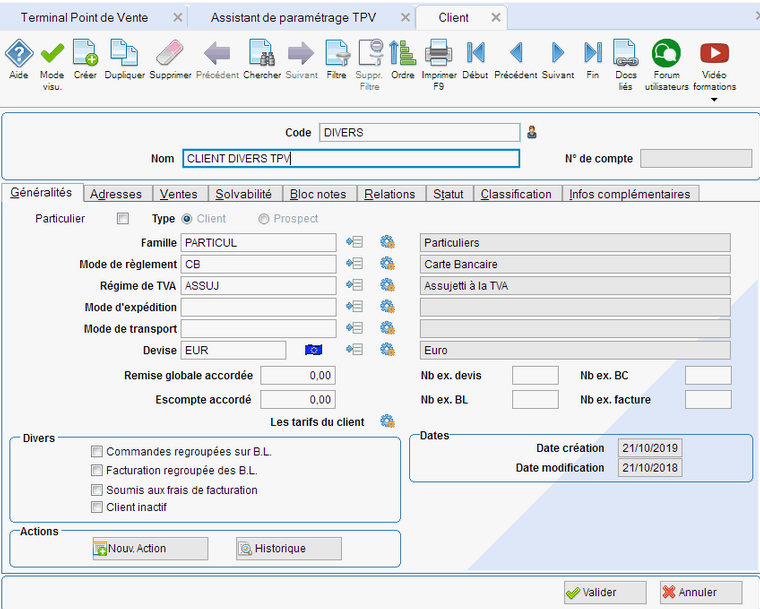
Task: Open the Relations tab
Action: (390, 194)
